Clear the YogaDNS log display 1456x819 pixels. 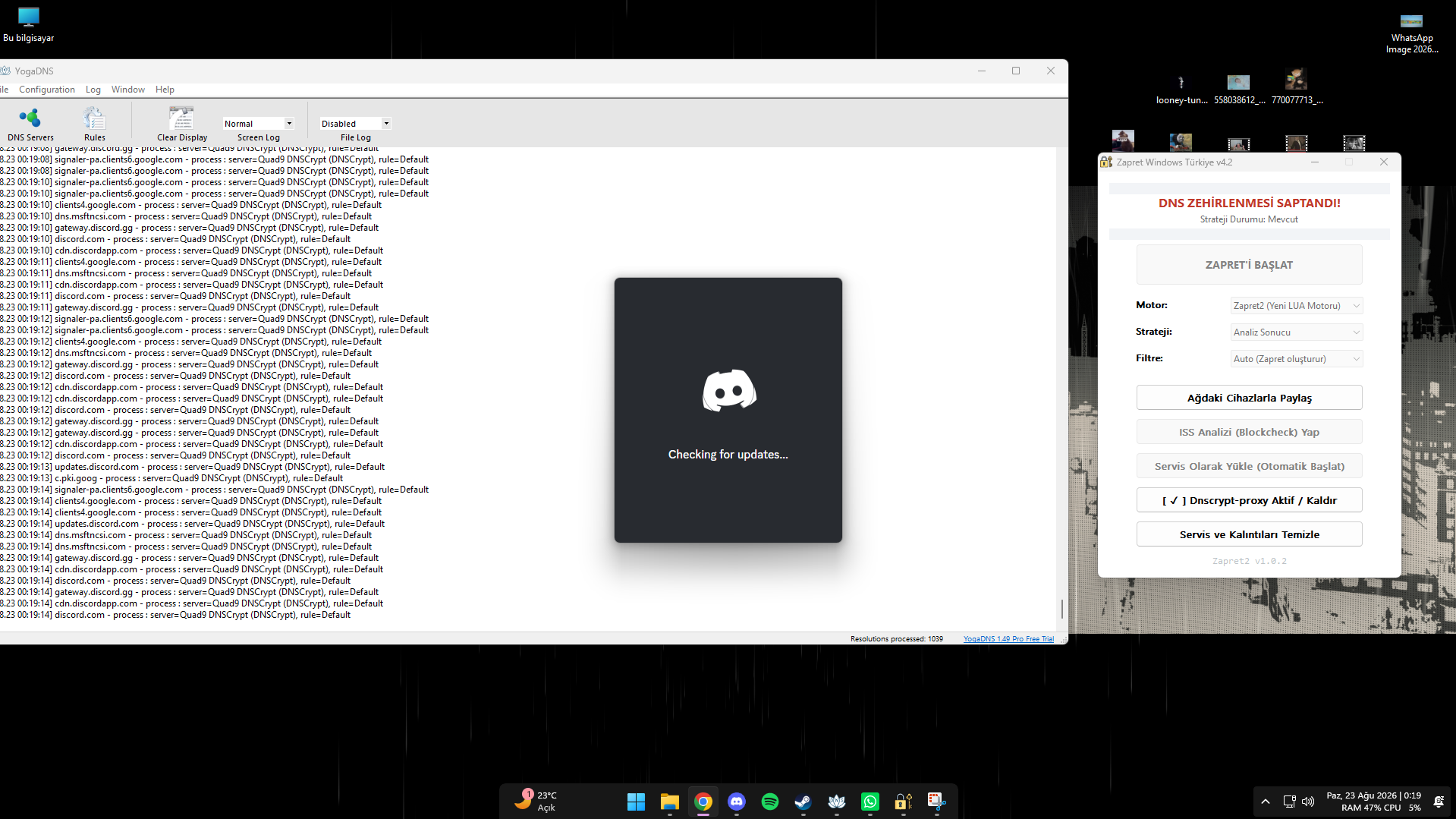[x=181, y=124]
